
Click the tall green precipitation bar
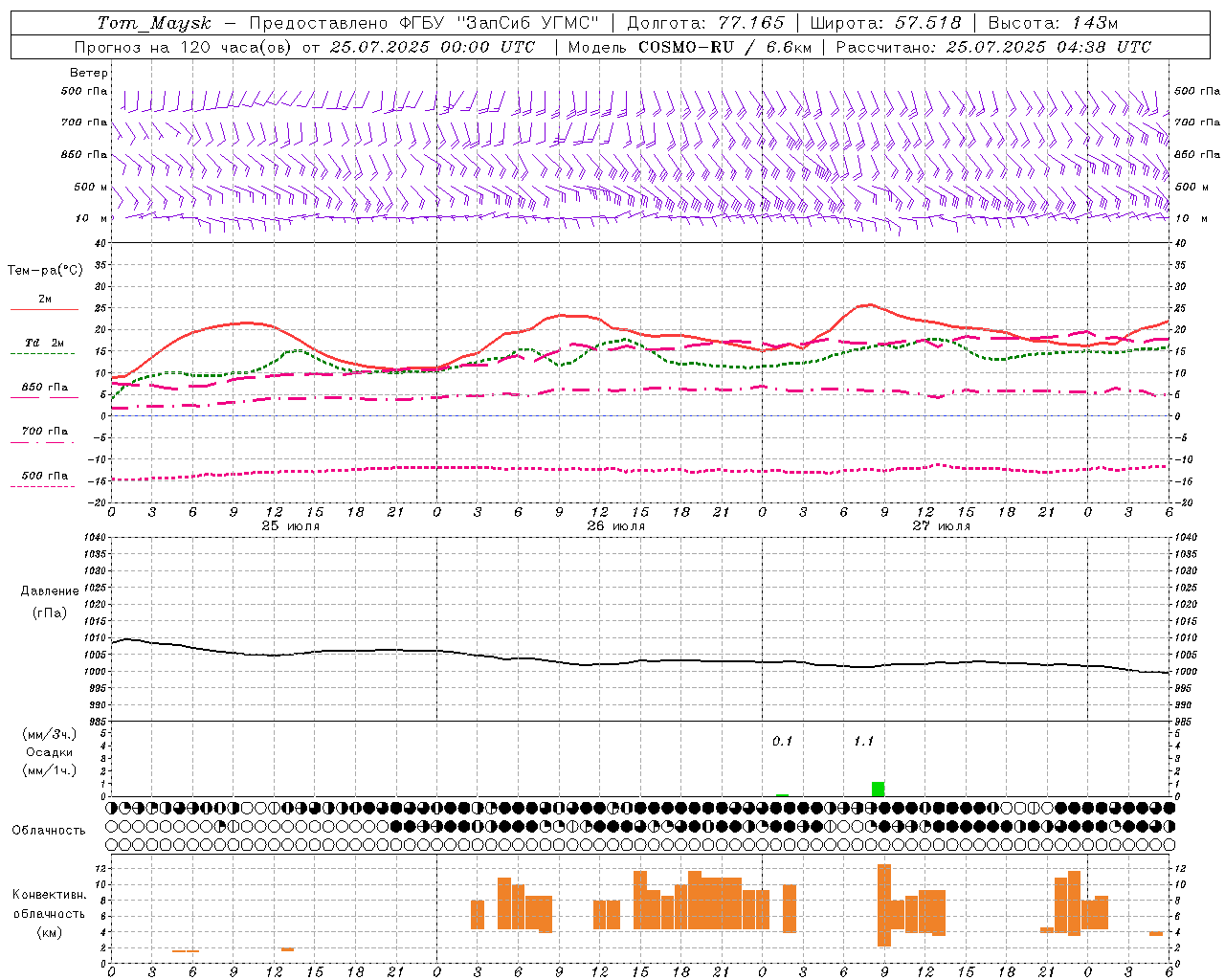click(x=878, y=790)
